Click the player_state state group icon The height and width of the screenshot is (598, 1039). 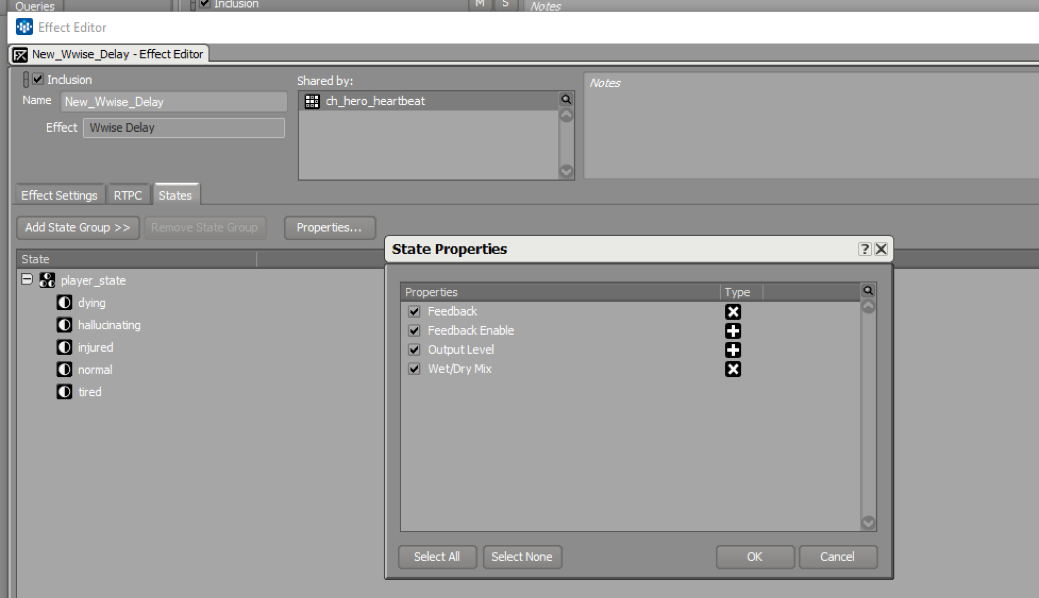point(47,280)
